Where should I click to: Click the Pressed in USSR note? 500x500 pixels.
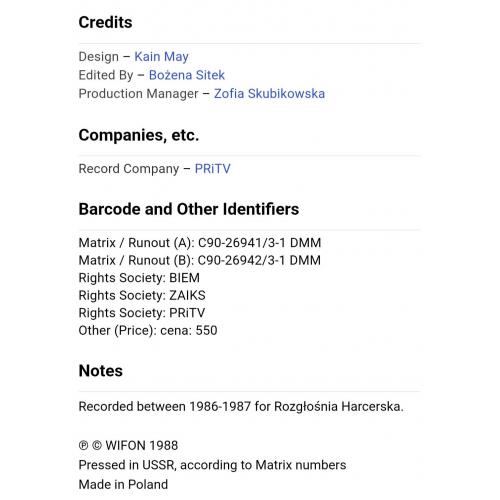(212, 465)
